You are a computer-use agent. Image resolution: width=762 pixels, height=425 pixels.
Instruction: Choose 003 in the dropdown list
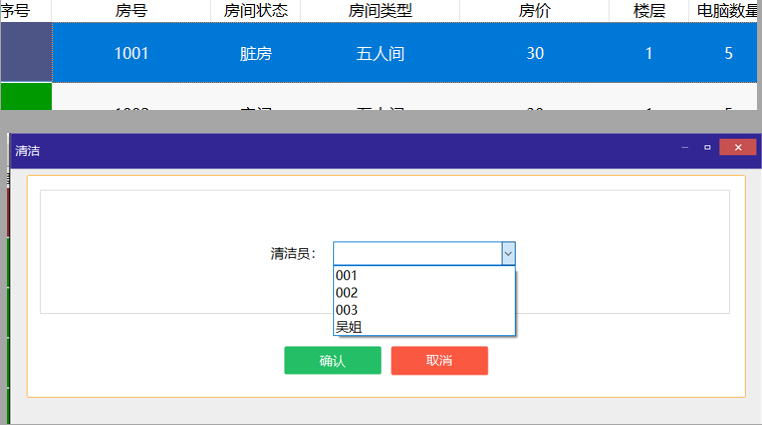click(x=424, y=310)
